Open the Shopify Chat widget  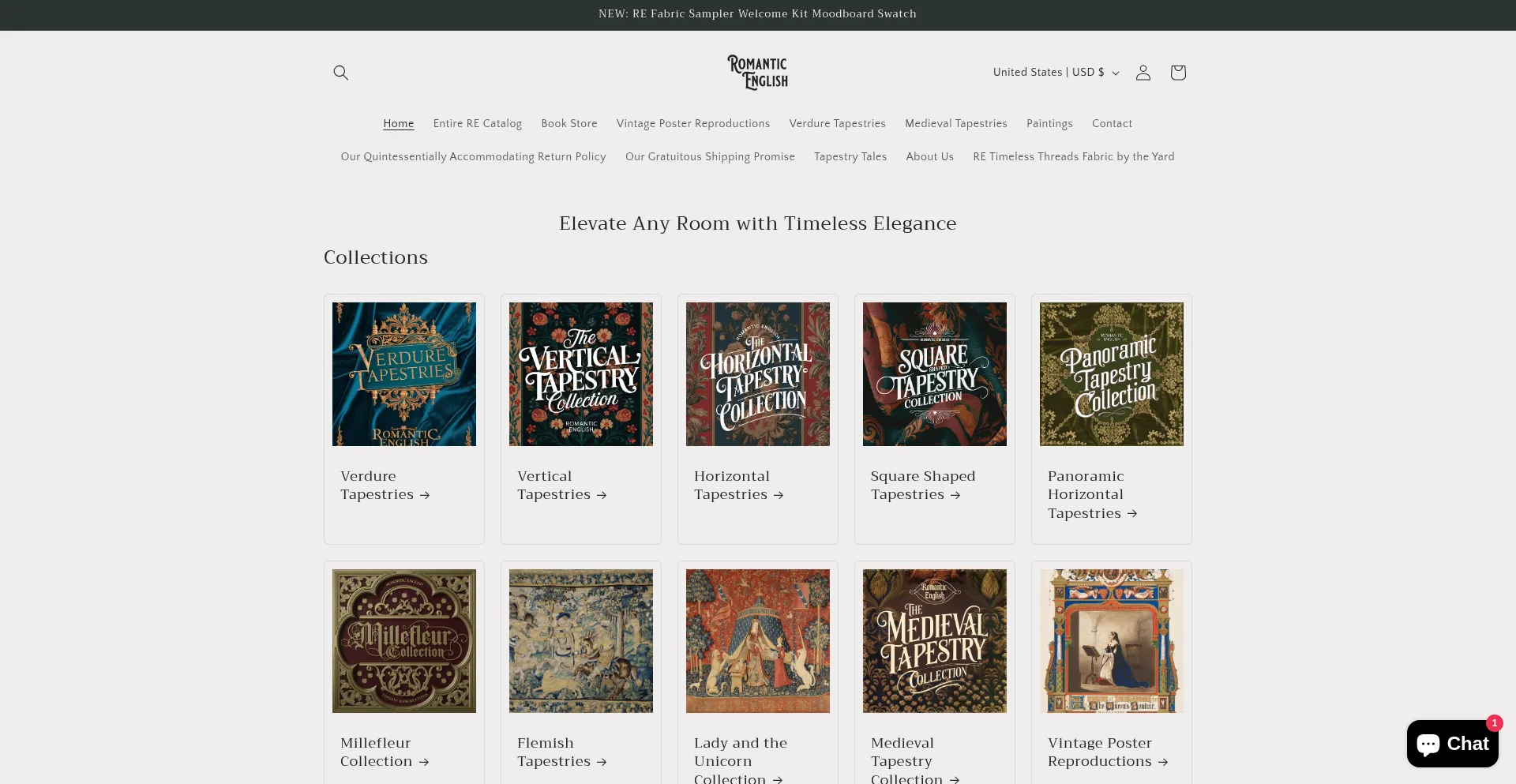pos(1452,743)
